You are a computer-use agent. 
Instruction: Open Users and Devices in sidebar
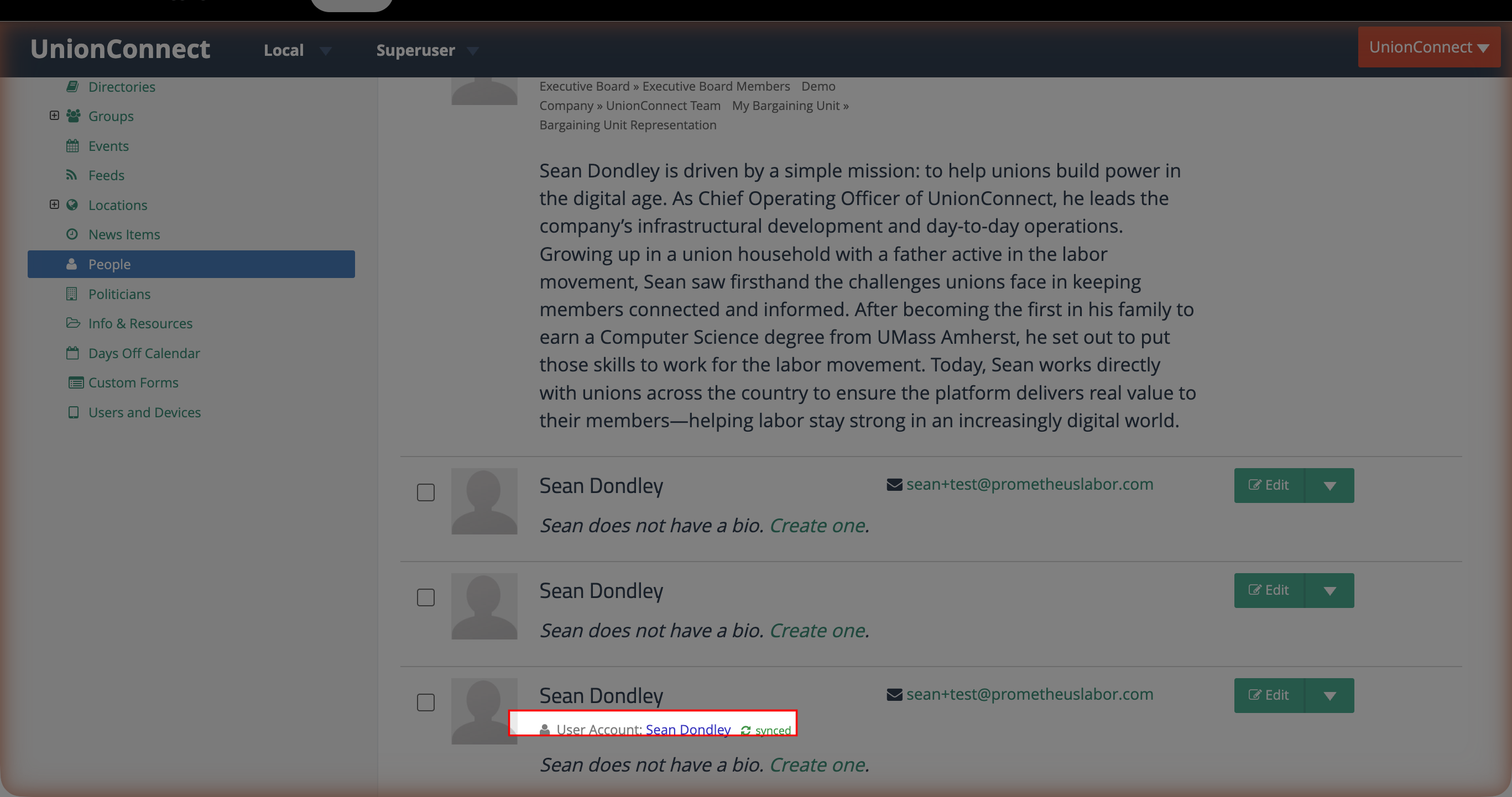tap(144, 412)
